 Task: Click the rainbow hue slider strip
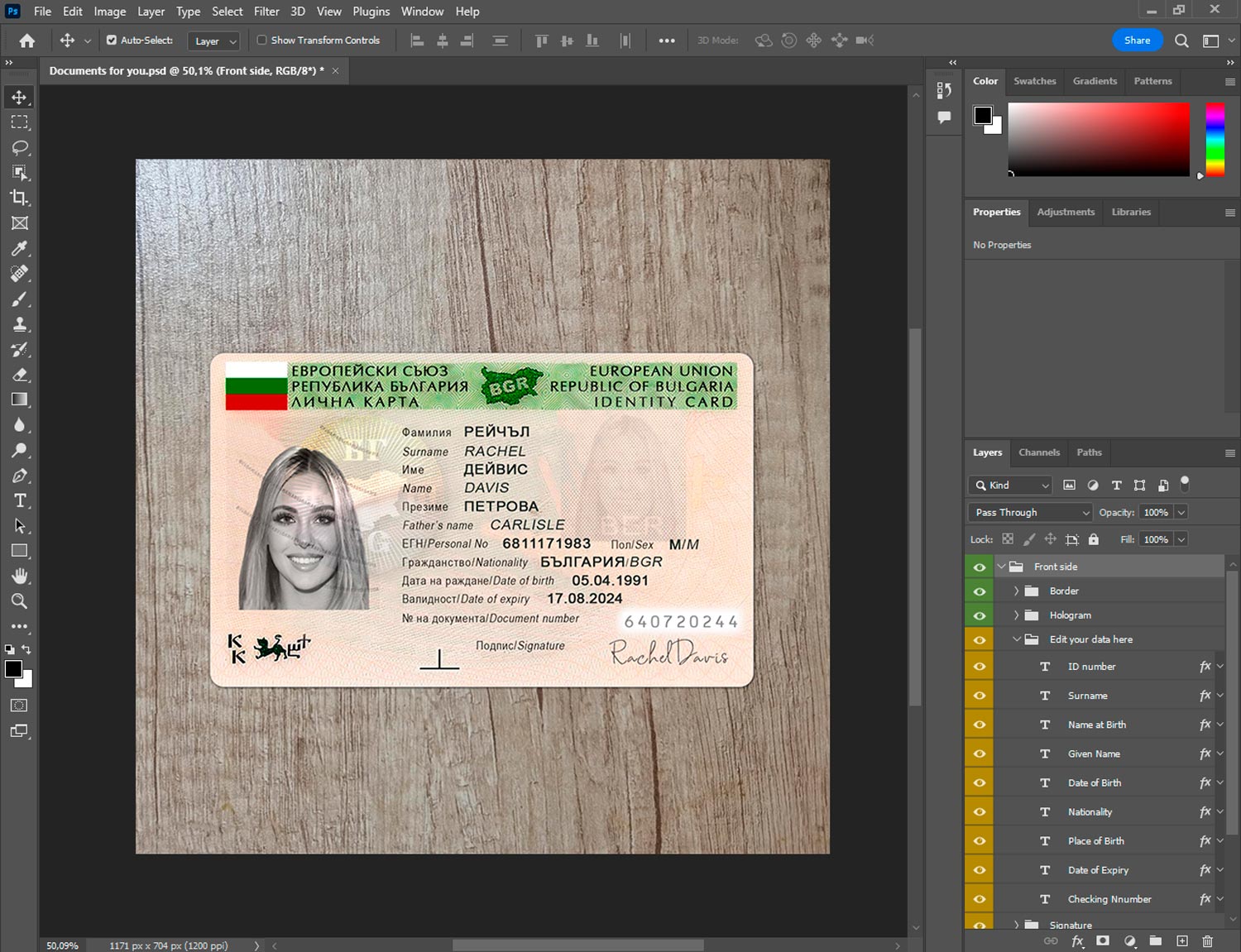(1215, 139)
